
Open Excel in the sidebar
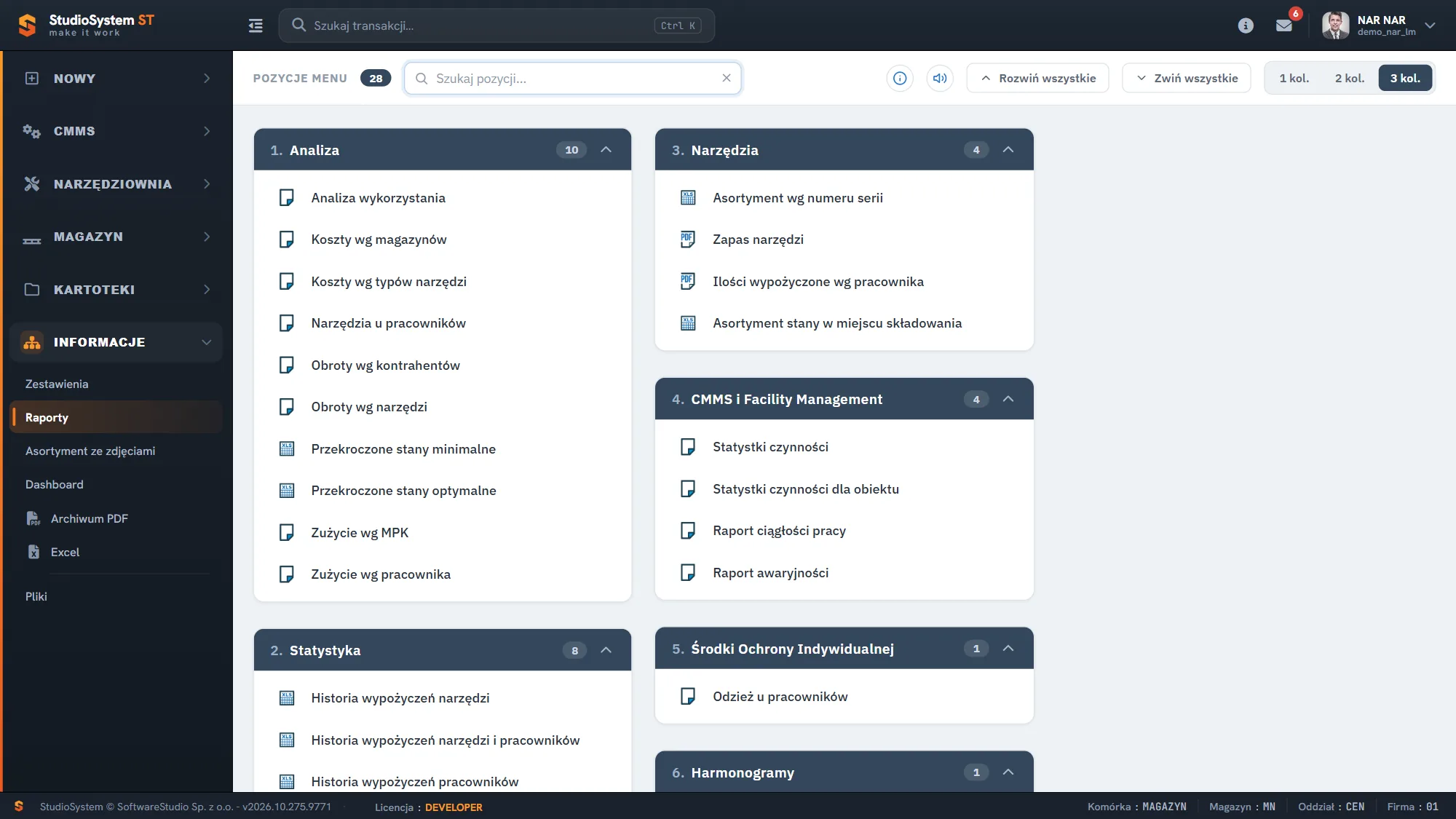point(65,552)
